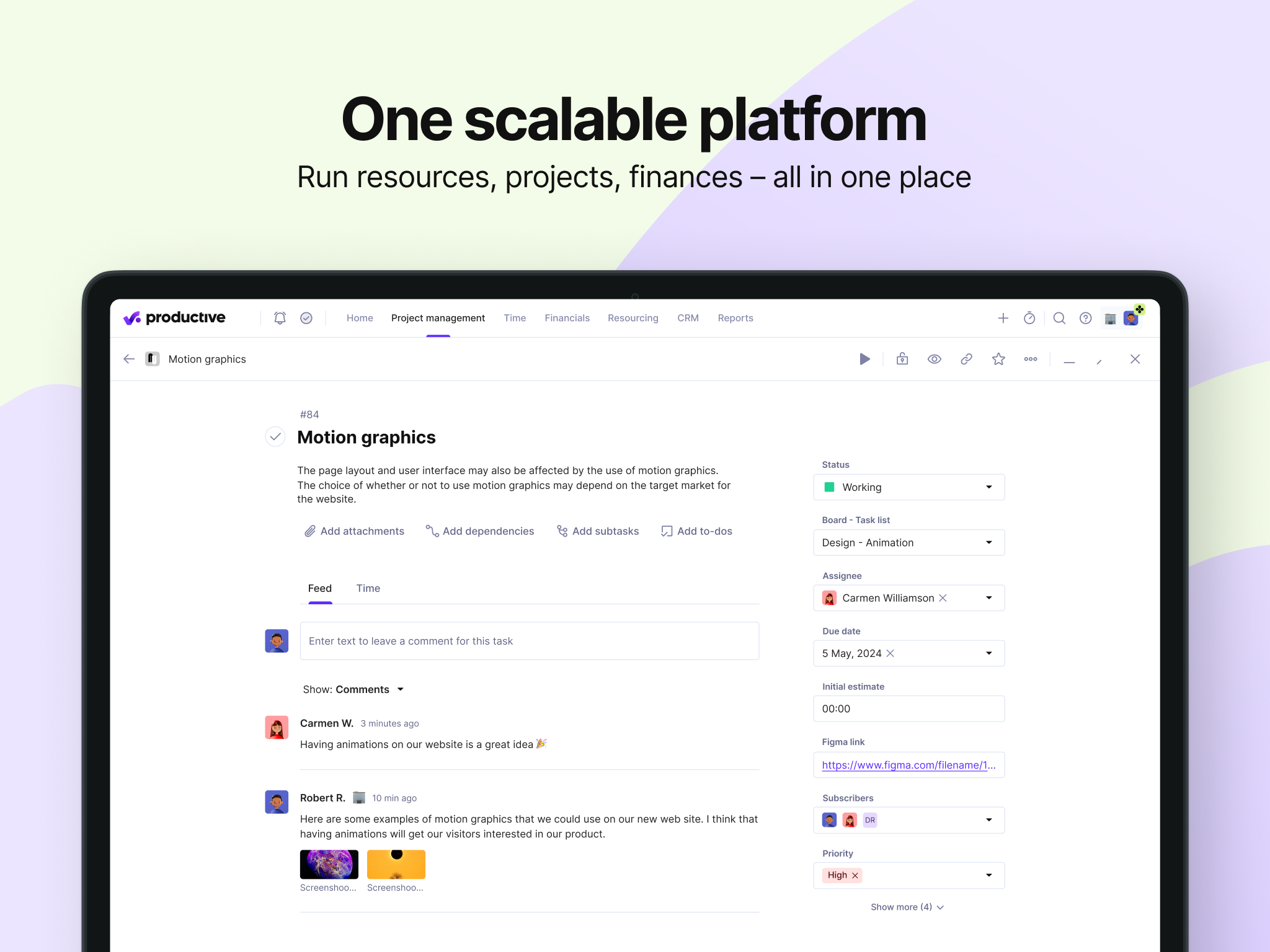Toggle the task privacy lock icon
Screen dimensions: 1270x952
click(902, 359)
